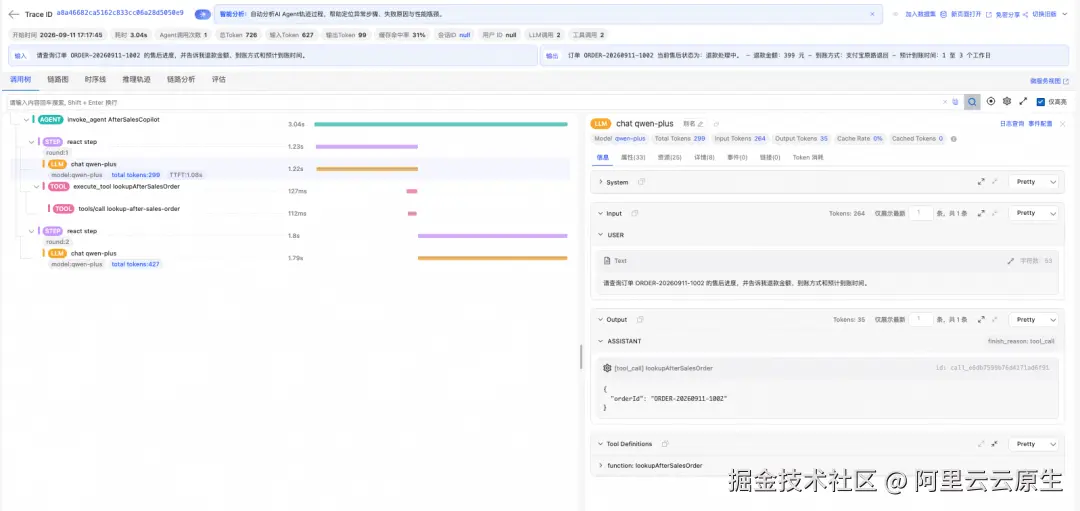Copy the Output section content
Image resolution: width=1080 pixels, height=511 pixels.
click(x=640, y=320)
